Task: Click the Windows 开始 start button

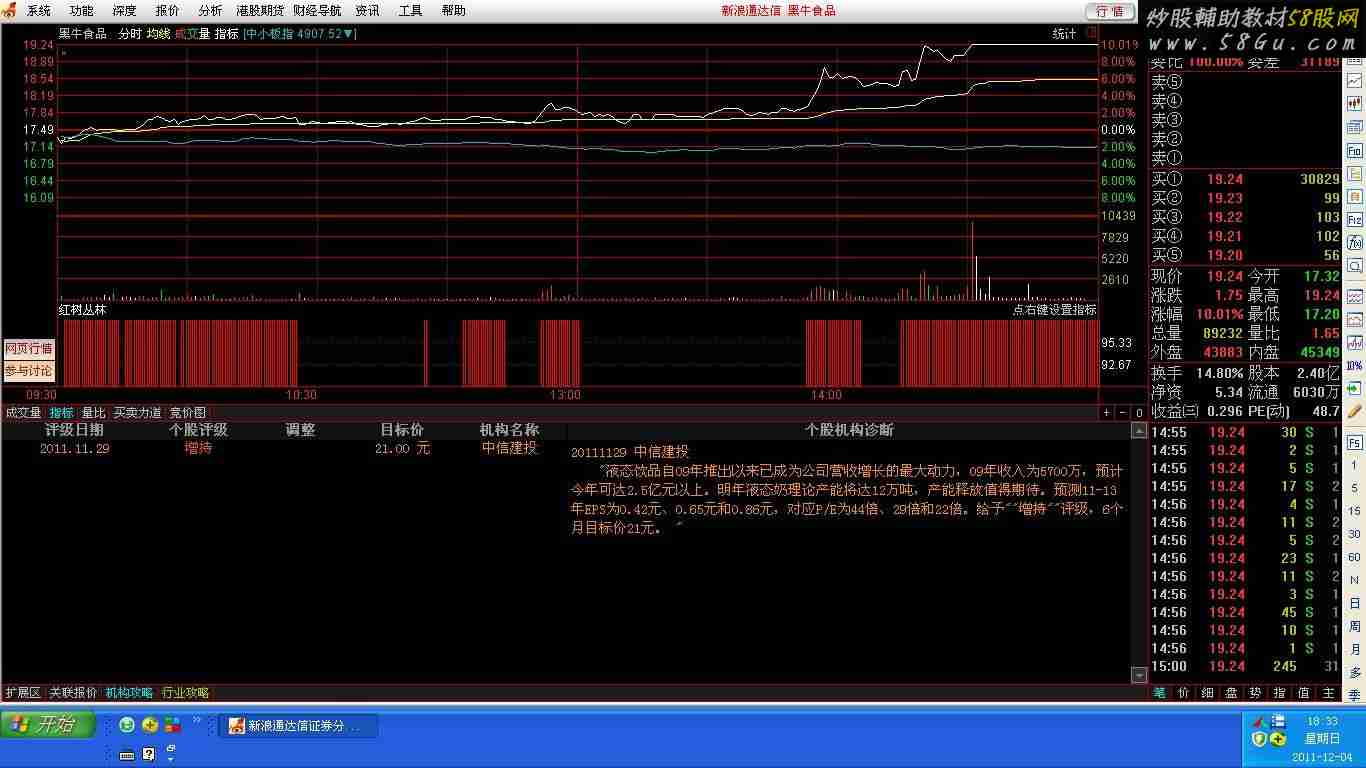Action: tap(48, 725)
